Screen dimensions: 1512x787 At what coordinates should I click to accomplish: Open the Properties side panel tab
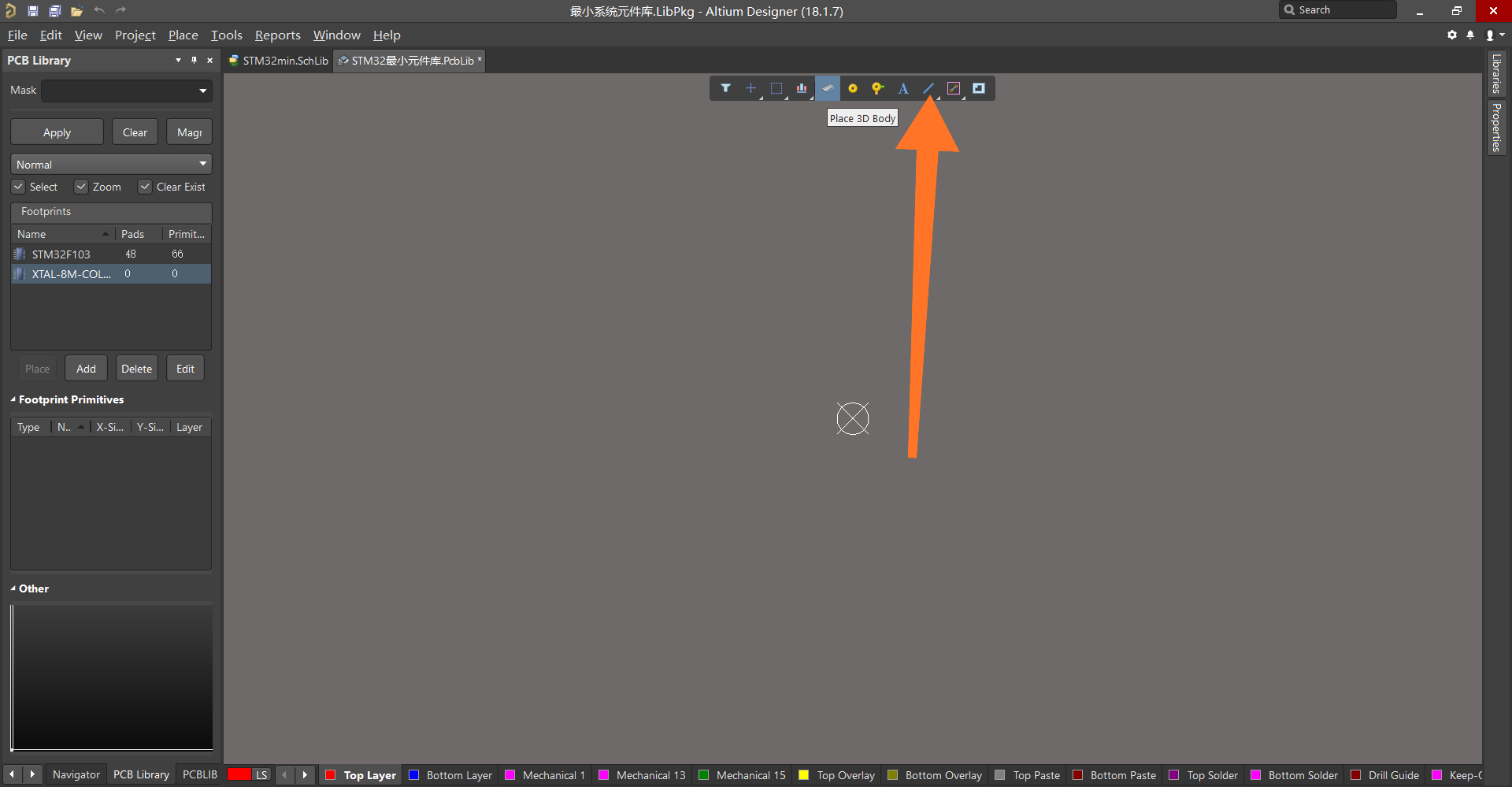1496,127
